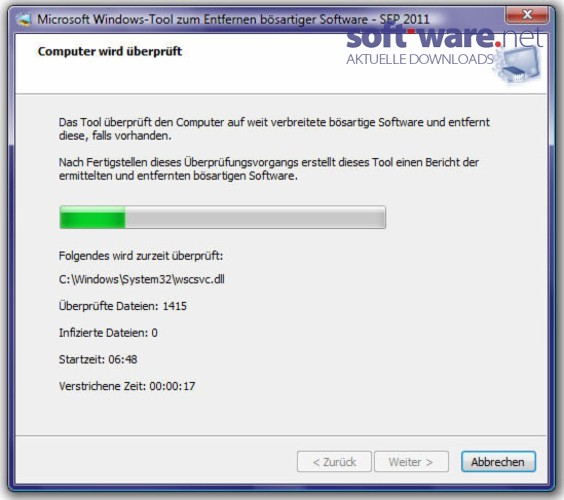Click the 'Computer wird überprüft' heading

click(x=110, y=51)
